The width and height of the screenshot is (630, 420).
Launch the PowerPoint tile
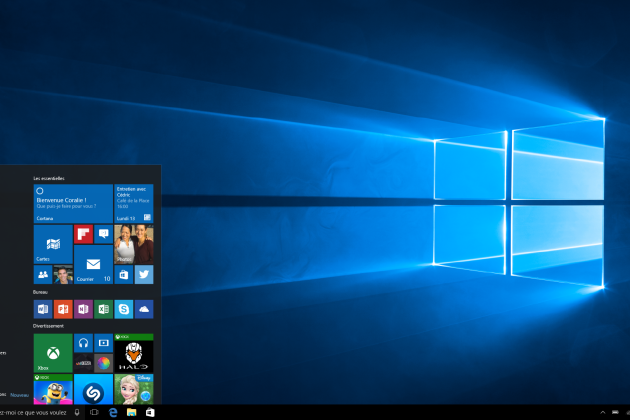63,309
